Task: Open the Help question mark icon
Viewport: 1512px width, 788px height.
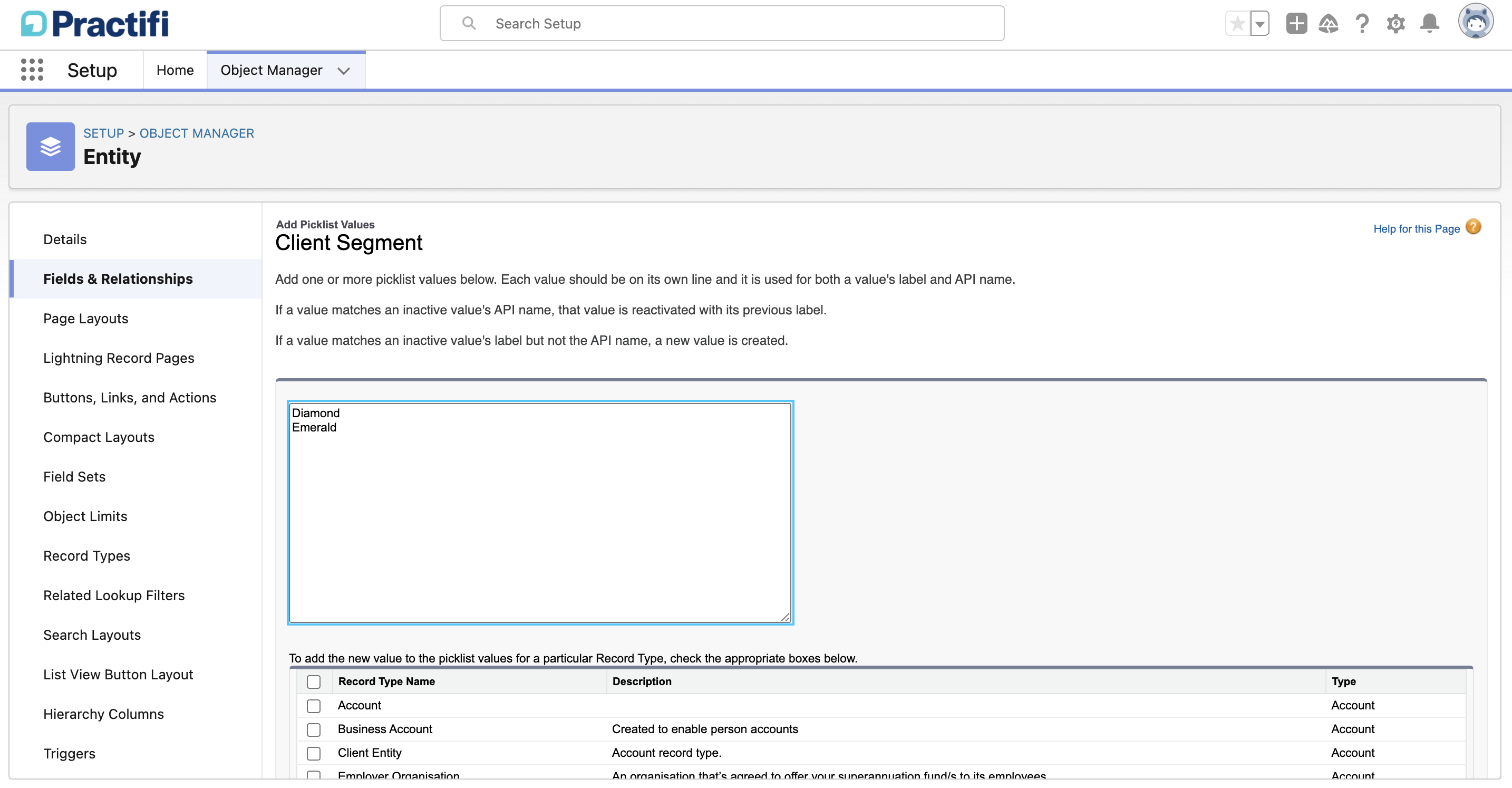Action: coord(1362,24)
